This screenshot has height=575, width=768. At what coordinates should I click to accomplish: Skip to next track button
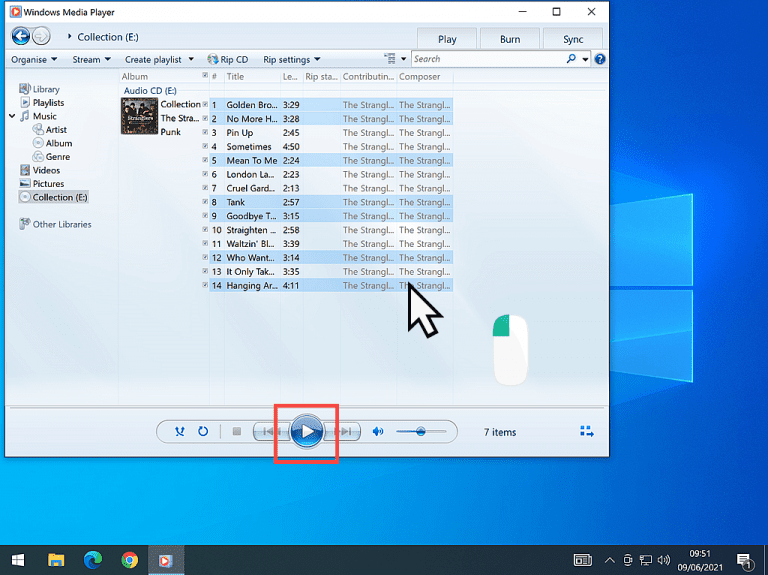click(344, 431)
